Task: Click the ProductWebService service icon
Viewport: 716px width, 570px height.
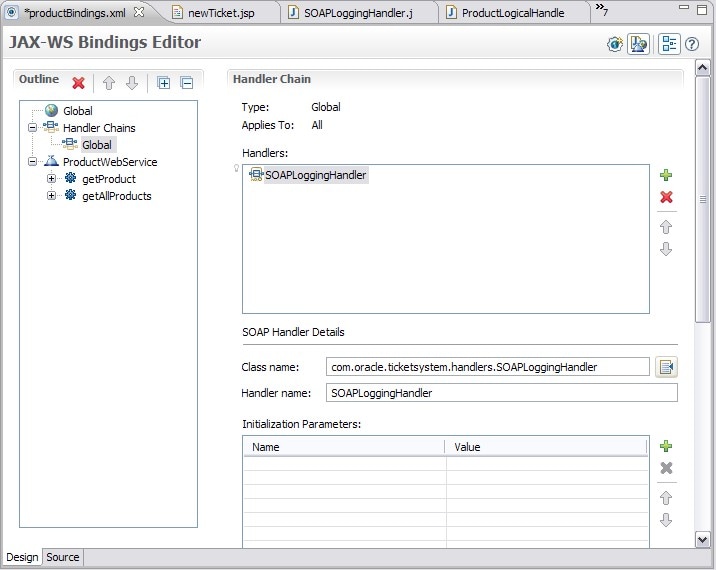Action: (x=51, y=161)
